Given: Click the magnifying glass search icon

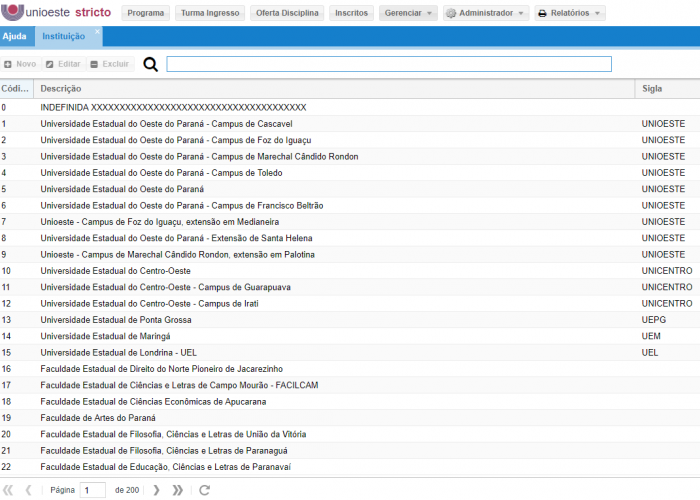Looking at the screenshot, I should click(x=151, y=64).
